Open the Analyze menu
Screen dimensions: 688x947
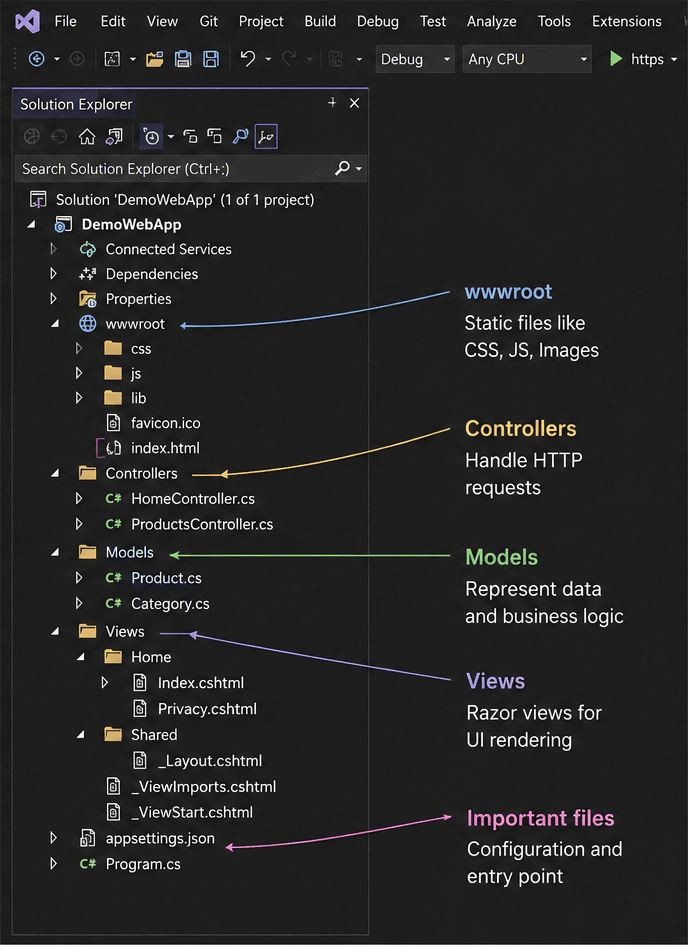coord(492,21)
